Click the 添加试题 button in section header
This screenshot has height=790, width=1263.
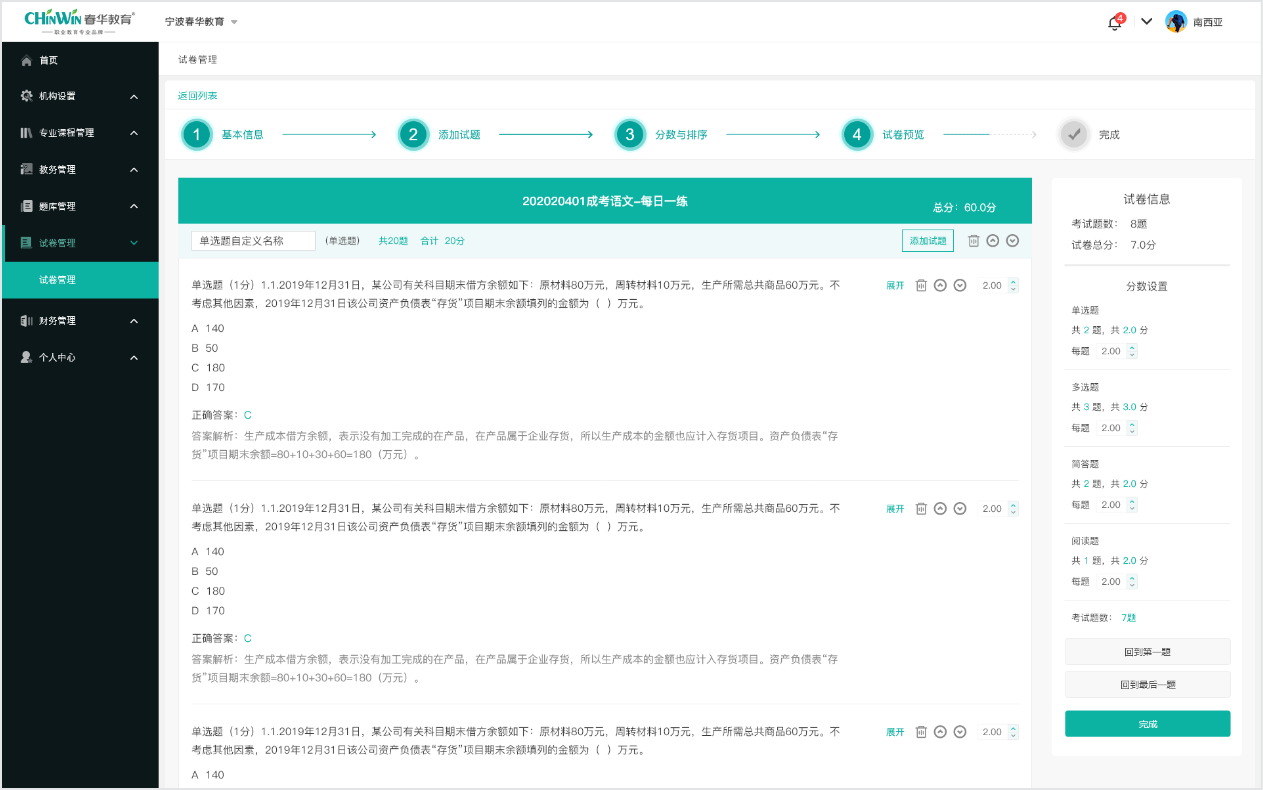pos(927,241)
